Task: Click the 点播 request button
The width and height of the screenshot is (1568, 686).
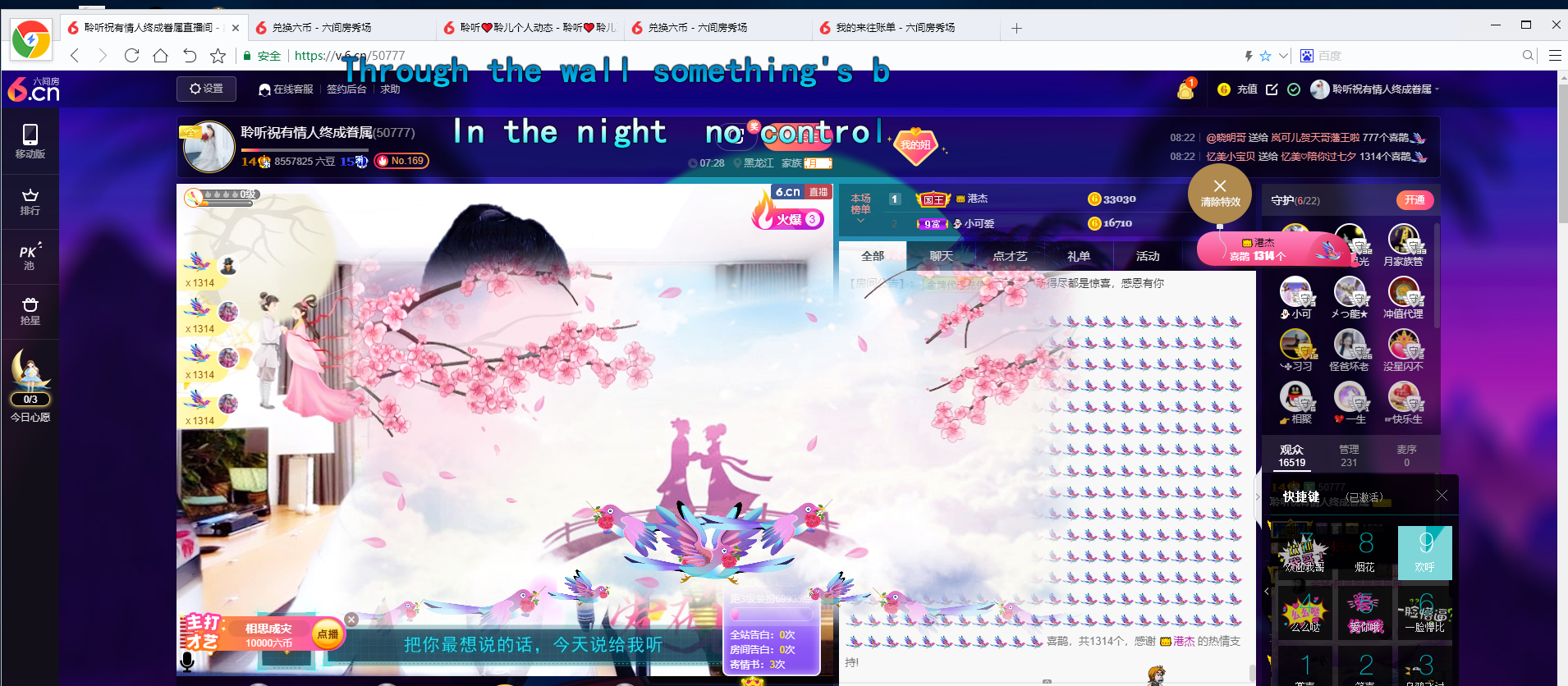Action: (x=328, y=633)
